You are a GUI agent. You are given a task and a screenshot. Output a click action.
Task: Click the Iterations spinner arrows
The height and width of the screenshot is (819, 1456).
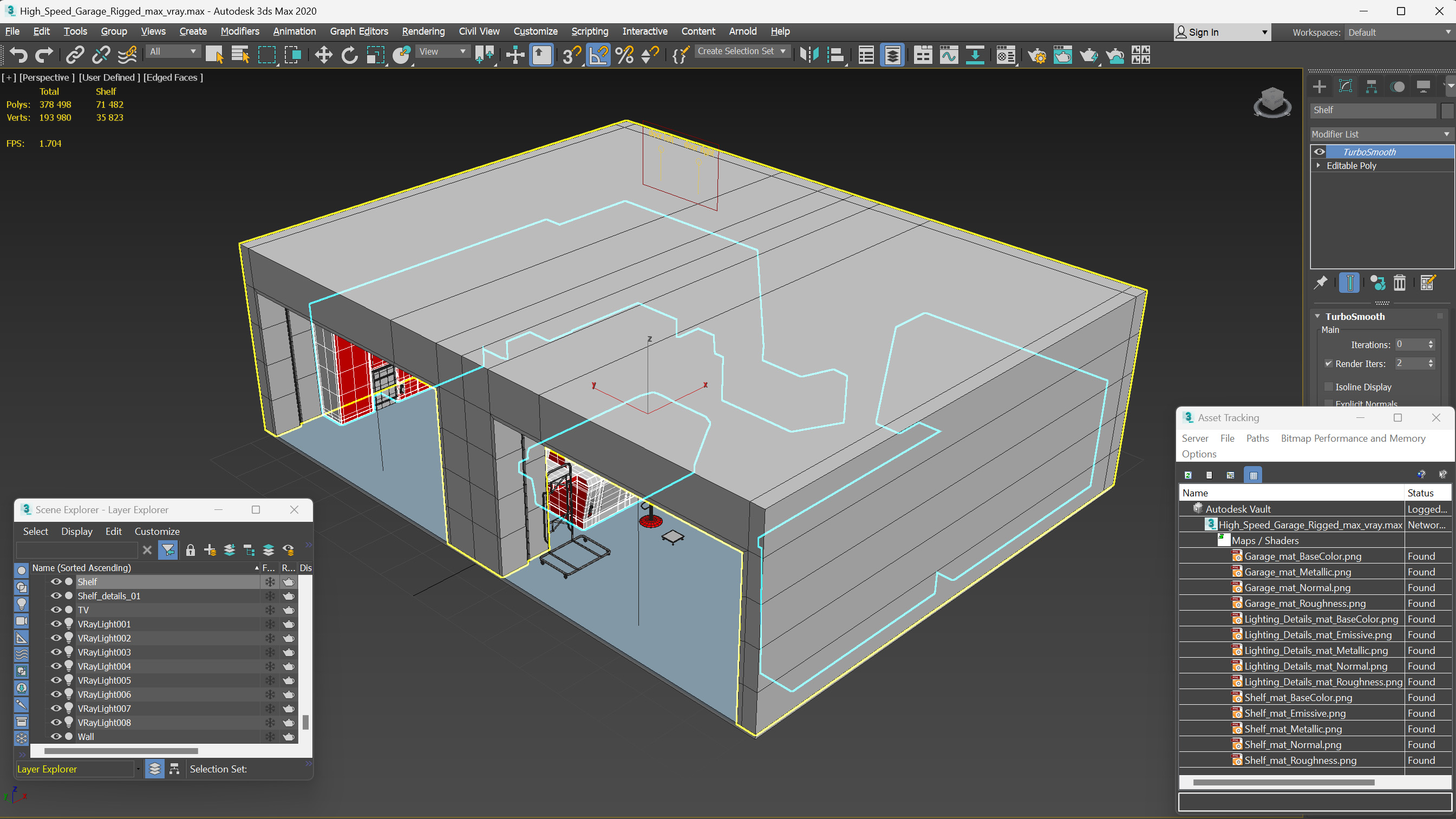pyautogui.click(x=1431, y=344)
